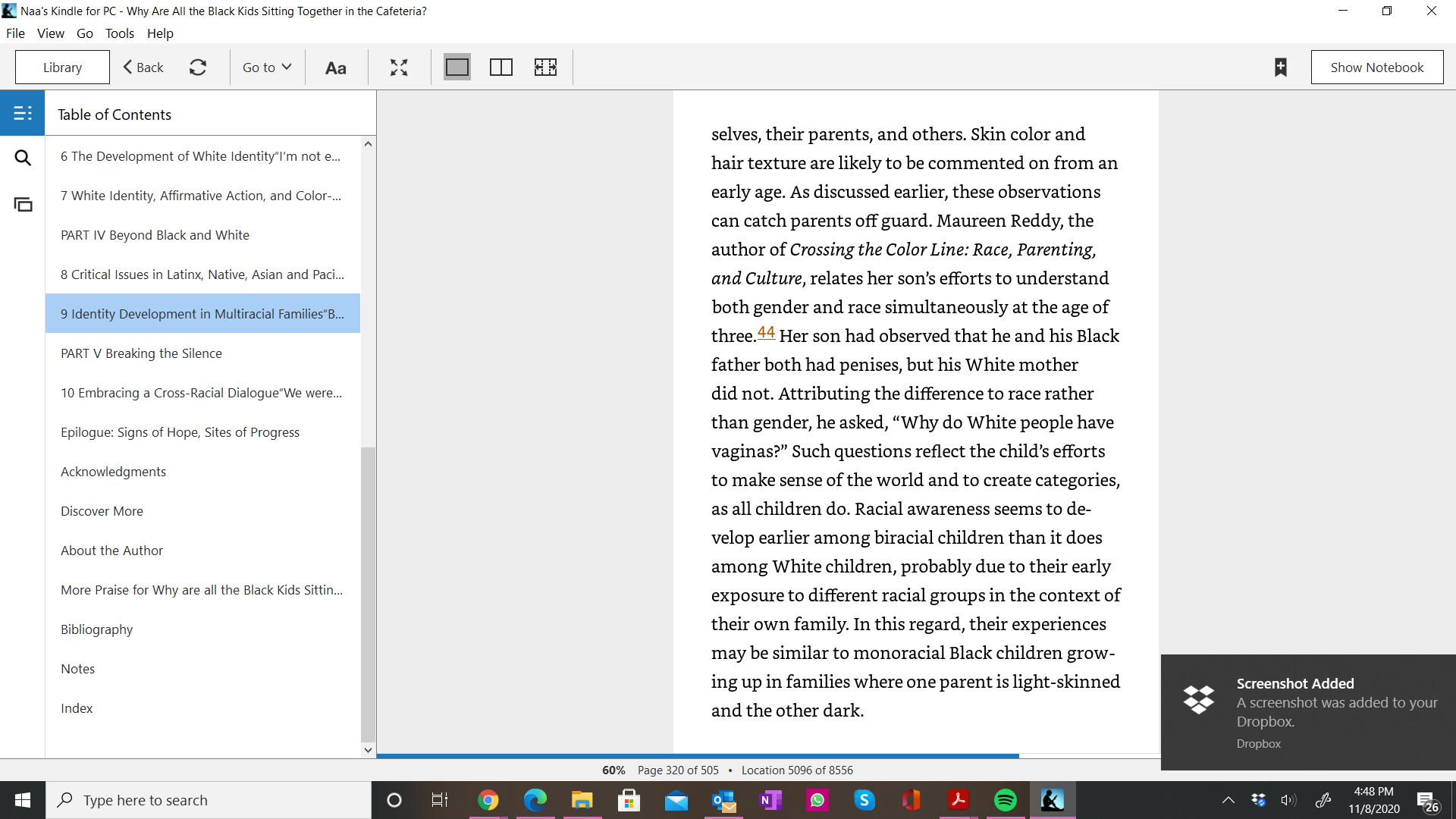Open PART V Breaking the Silence
This screenshot has height=819, width=1456.
pyautogui.click(x=202, y=353)
